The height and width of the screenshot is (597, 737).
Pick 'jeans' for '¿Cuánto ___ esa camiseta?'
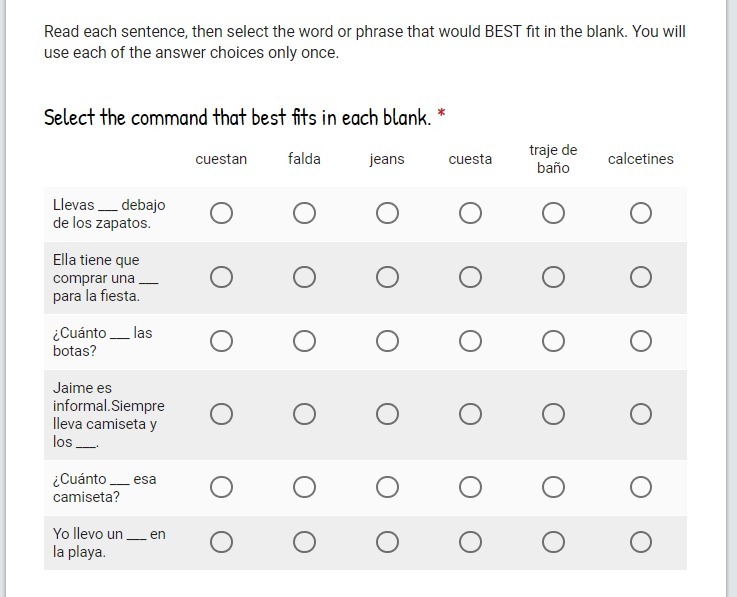(x=388, y=487)
